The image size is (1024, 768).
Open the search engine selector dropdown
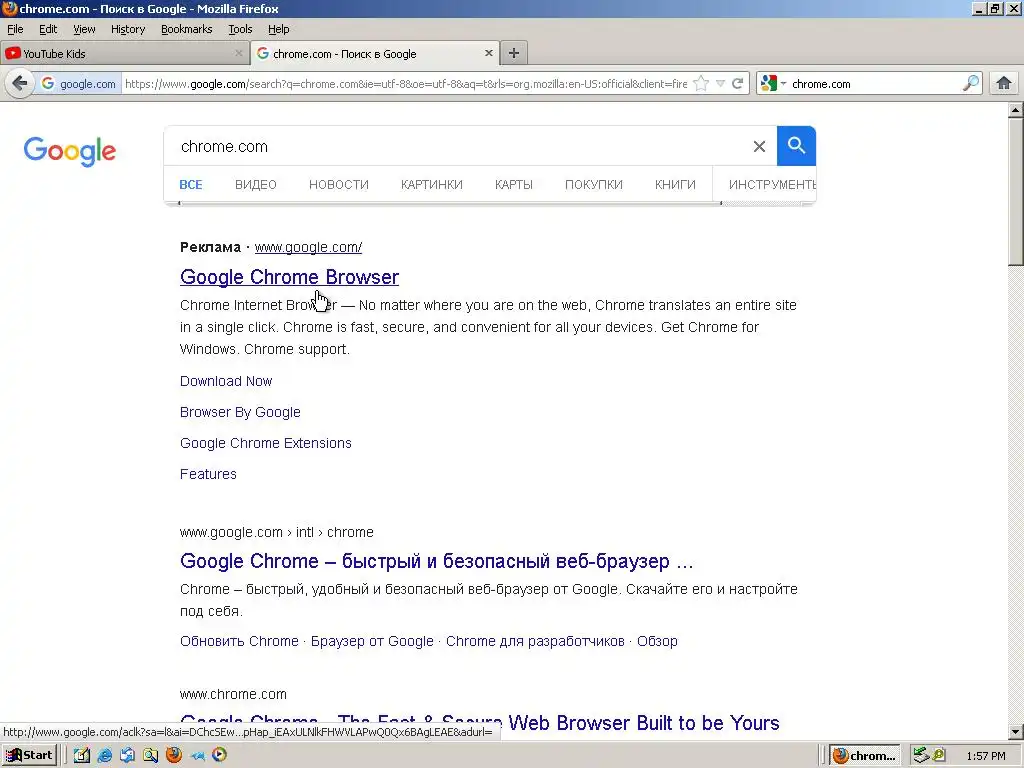(x=773, y=84)
